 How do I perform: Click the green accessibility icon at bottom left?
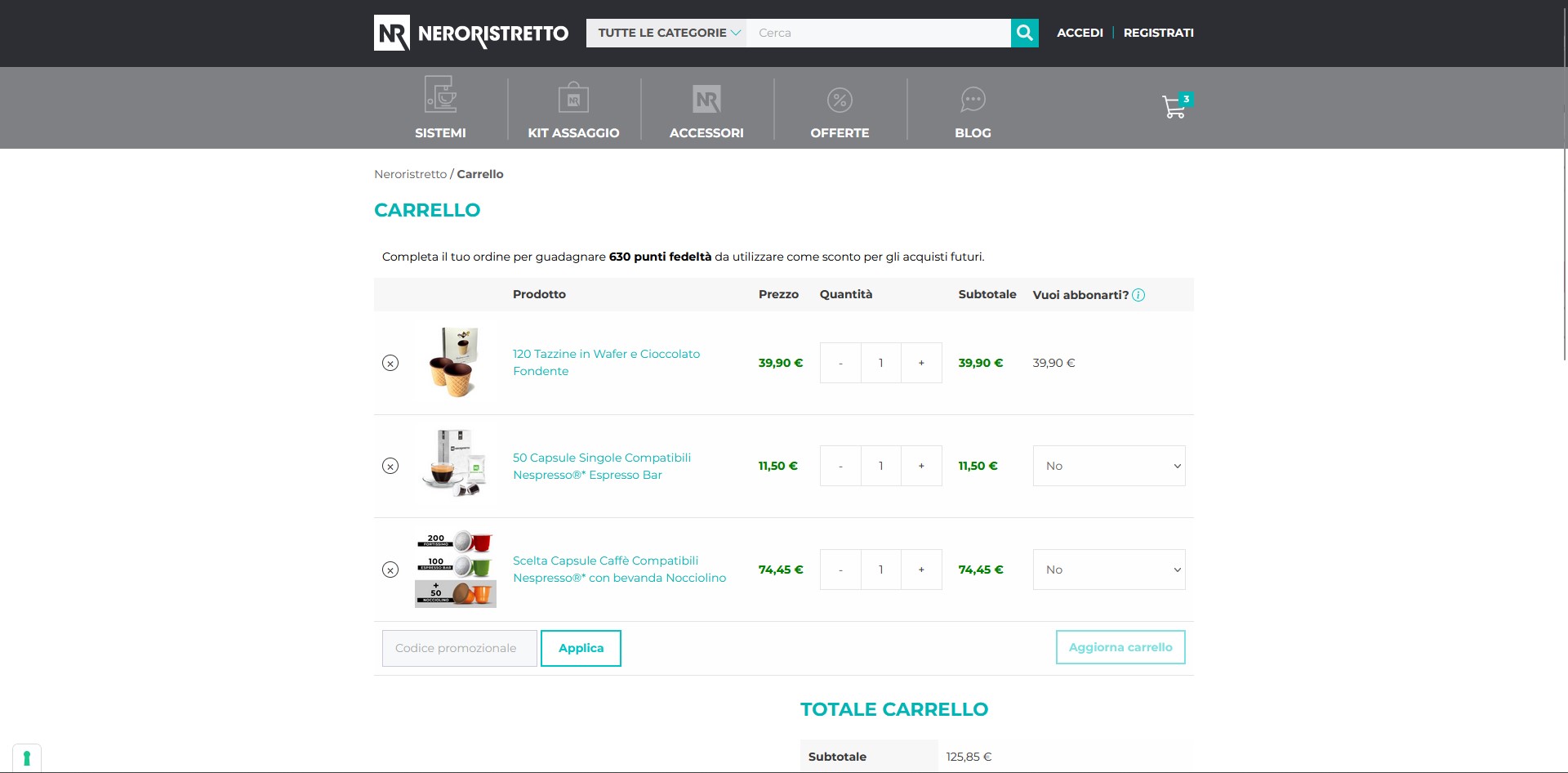(x=27, y=757)
